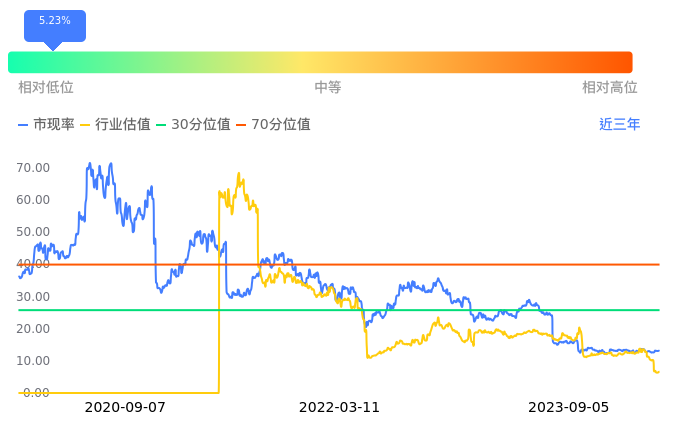Click the 20.00 y-axis label
The width and height of the screenshot is (686, 442).
33,329
